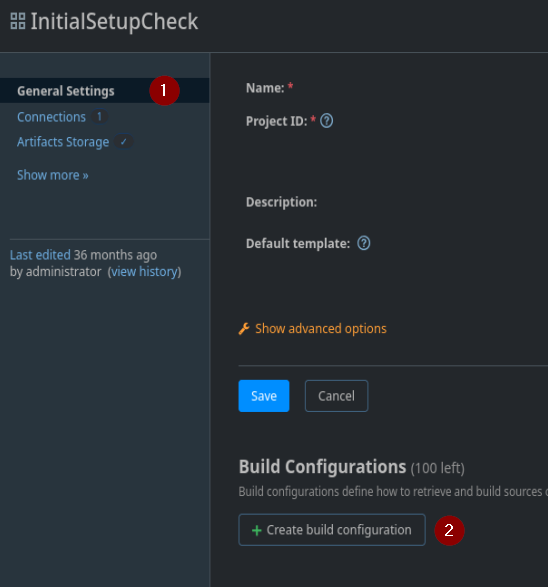This screenshot has width=548, height=587.
Task: Show advanced options
Action: click(320, 329)
